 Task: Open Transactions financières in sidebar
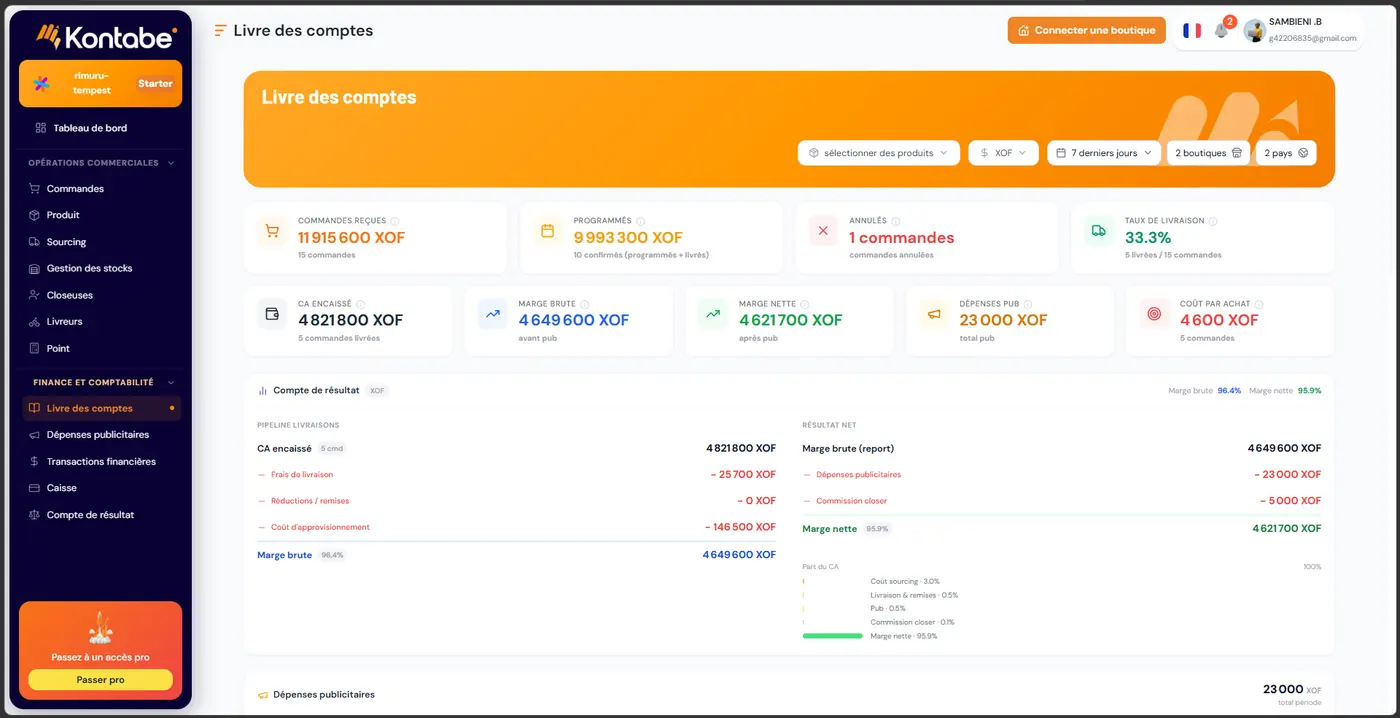coord(101,462)
